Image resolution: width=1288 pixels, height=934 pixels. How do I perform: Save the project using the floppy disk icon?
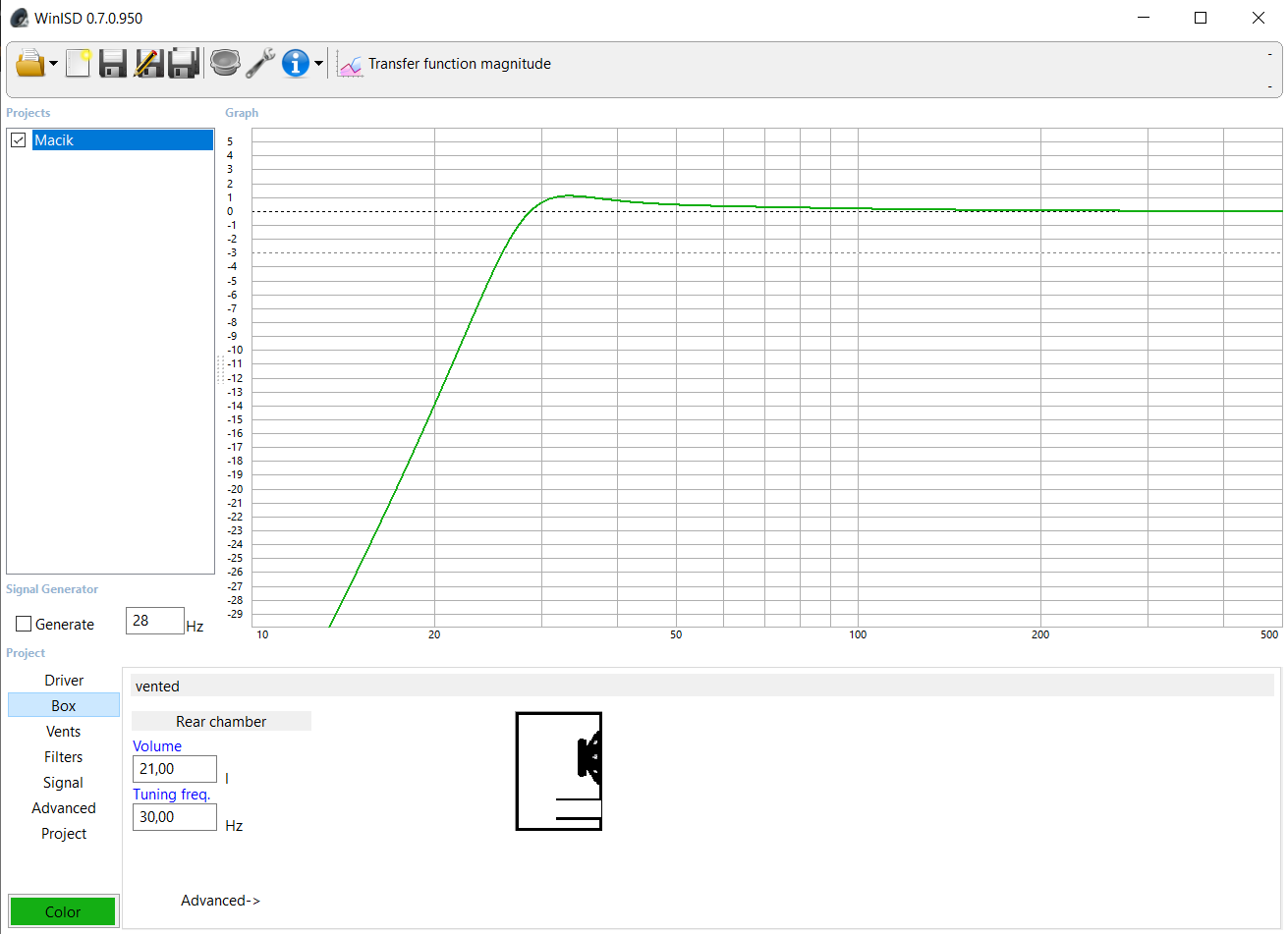[113, 64]
